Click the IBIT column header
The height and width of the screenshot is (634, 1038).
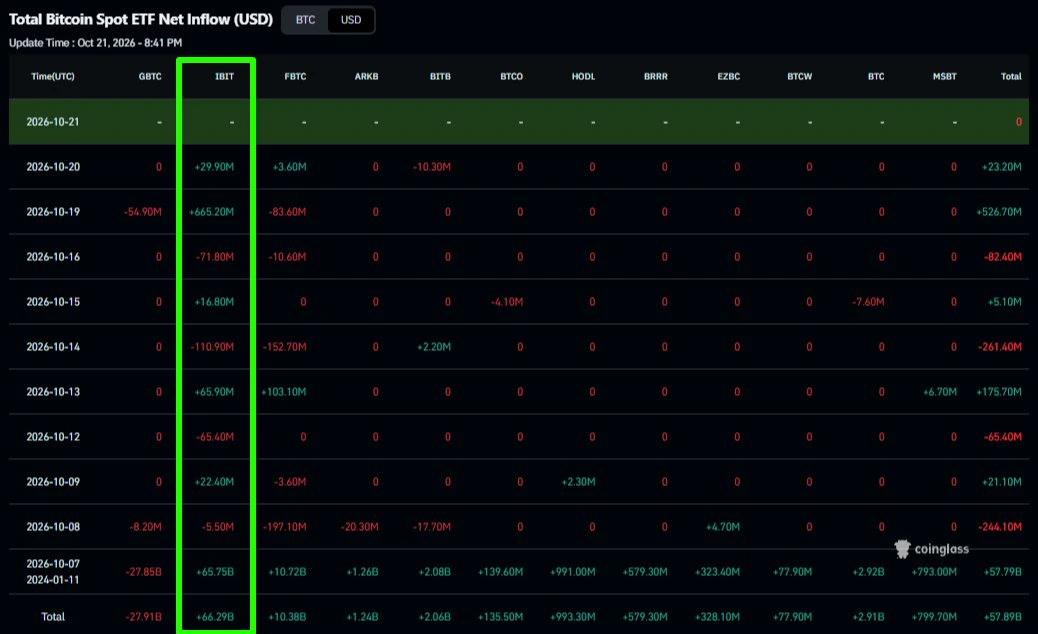tap(224, 77)
